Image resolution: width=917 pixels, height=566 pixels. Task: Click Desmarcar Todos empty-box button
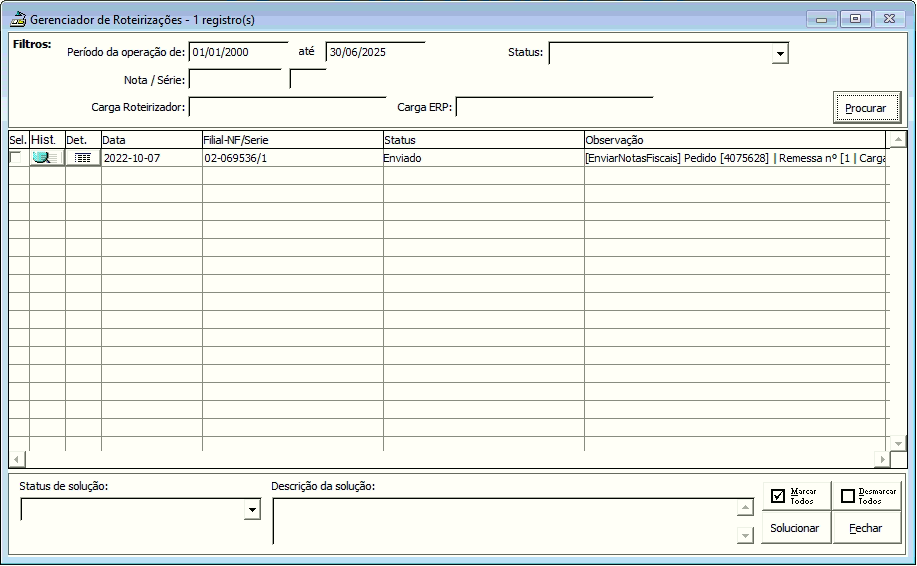pos(867,496)
